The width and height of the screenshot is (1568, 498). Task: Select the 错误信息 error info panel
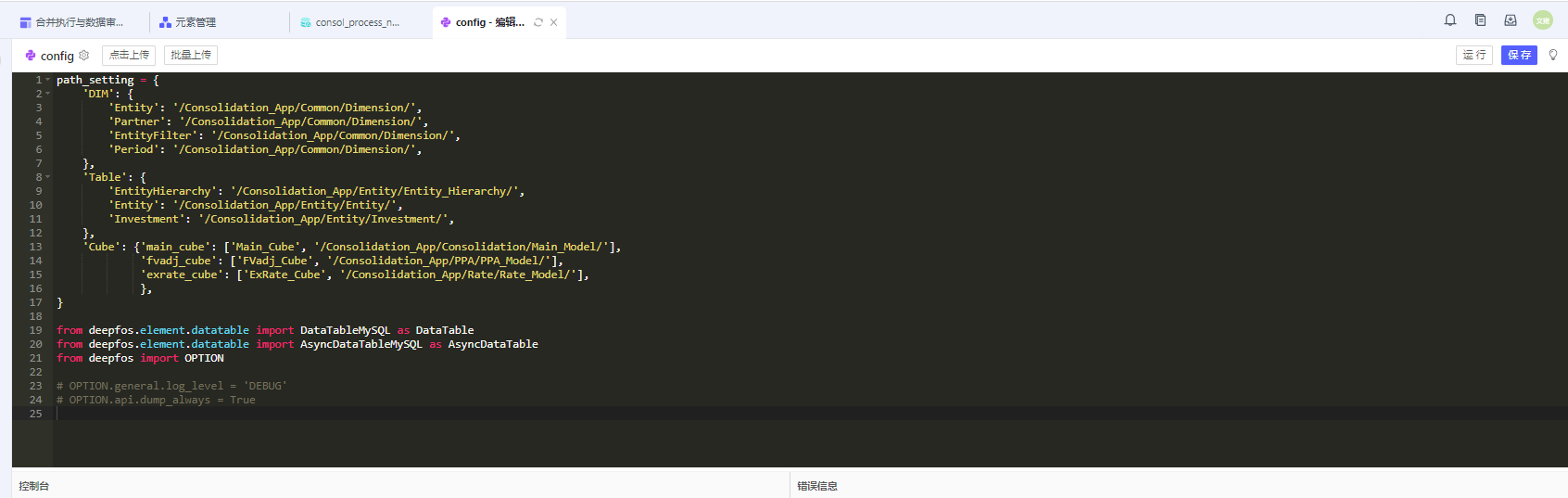(817, 486)
